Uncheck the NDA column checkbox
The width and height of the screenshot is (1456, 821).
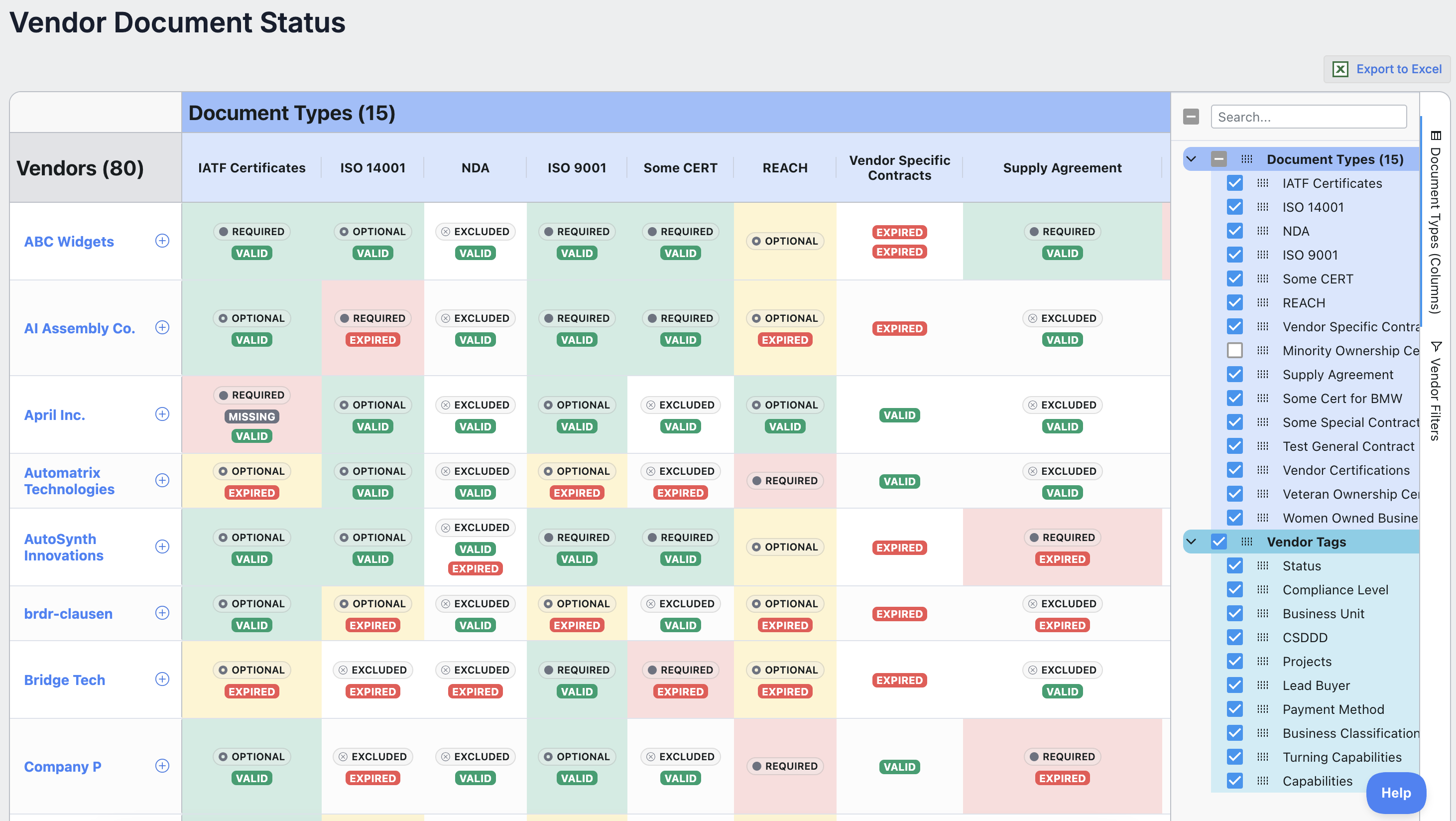pyautogui.click(x=1234, y=231)
